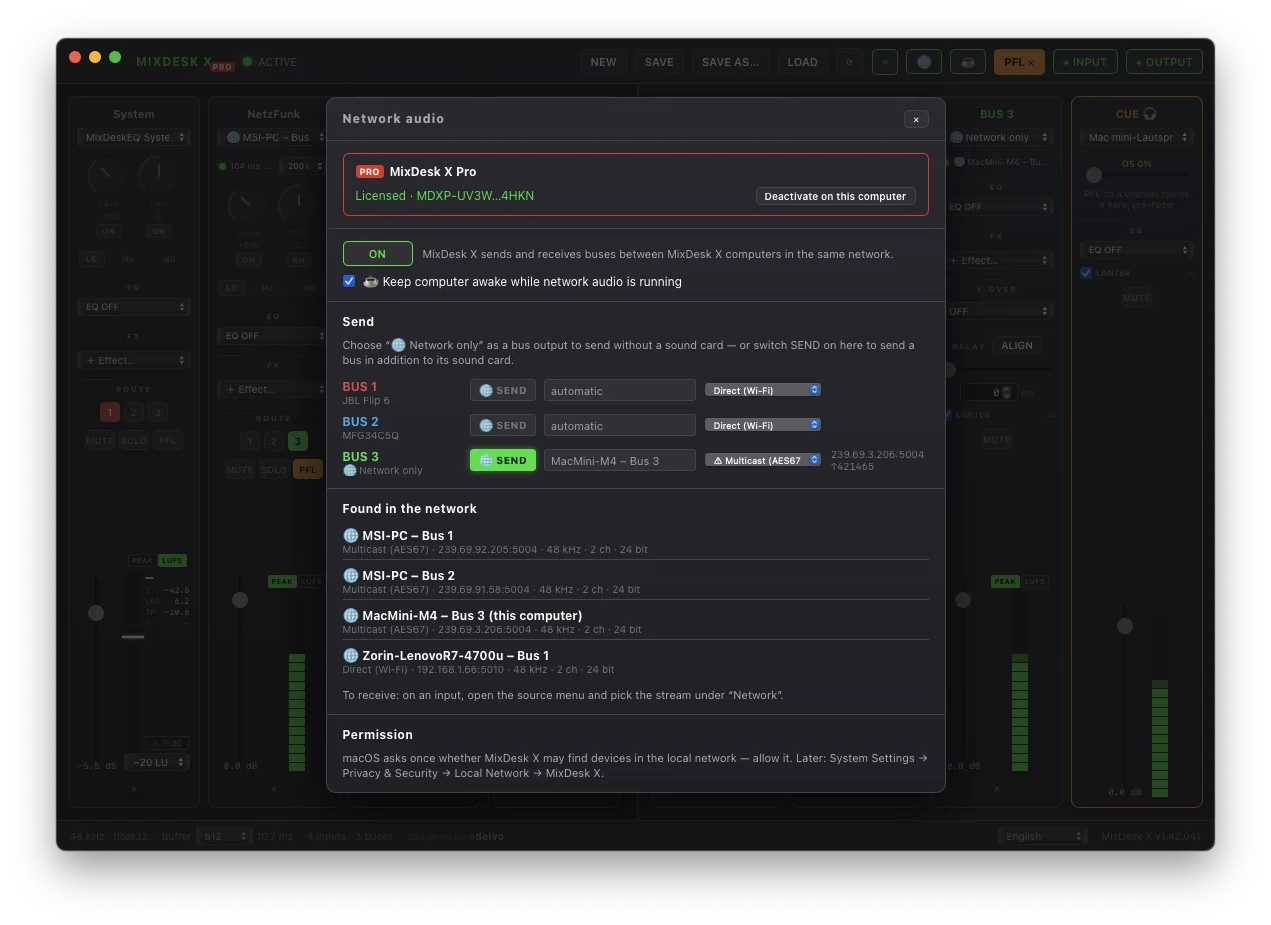Click BUS 2 automatic name field
The height and width of the screenshot is (925, 1271).
(619, 425)
